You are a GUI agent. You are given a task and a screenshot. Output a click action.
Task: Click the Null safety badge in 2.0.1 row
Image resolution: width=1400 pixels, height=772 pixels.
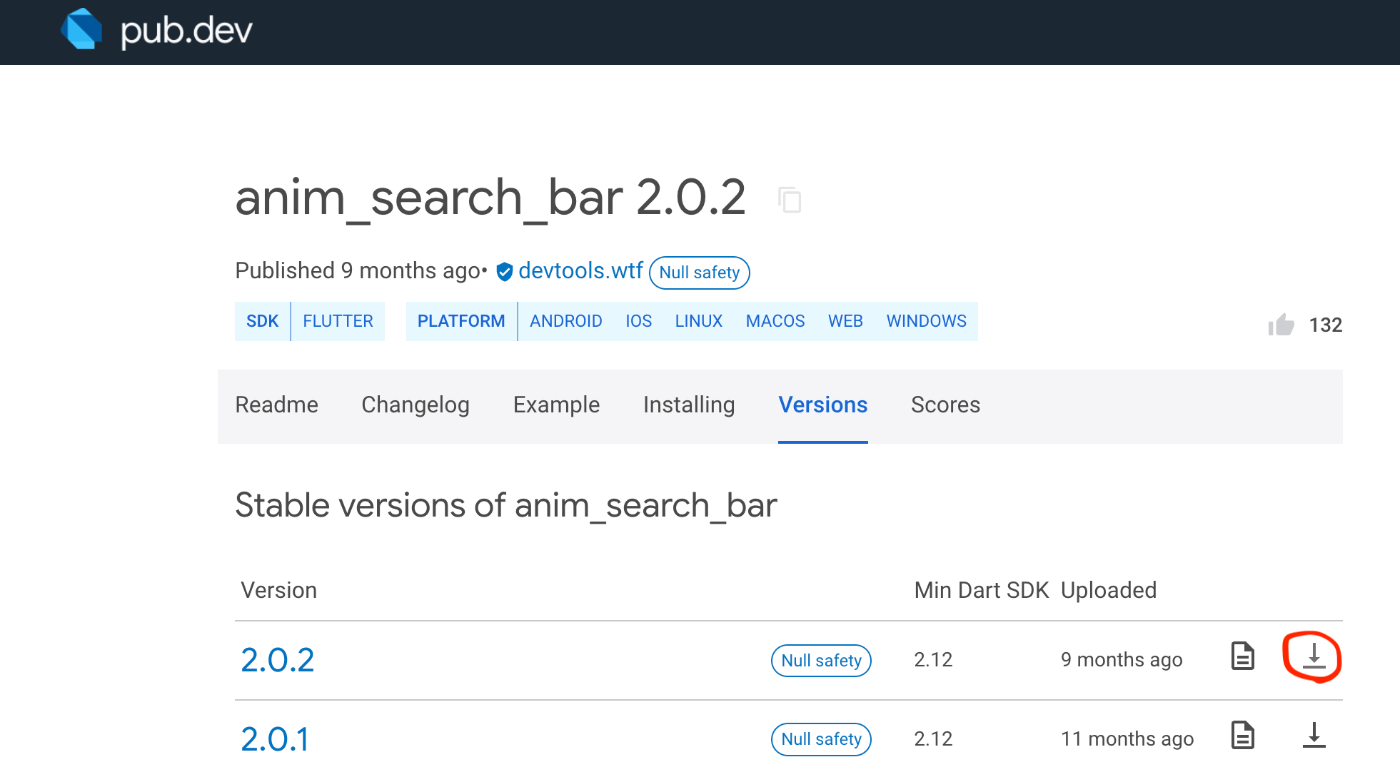coord(821,739)
